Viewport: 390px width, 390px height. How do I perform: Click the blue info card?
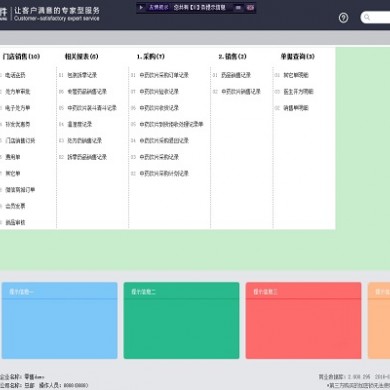pos(60,321)
